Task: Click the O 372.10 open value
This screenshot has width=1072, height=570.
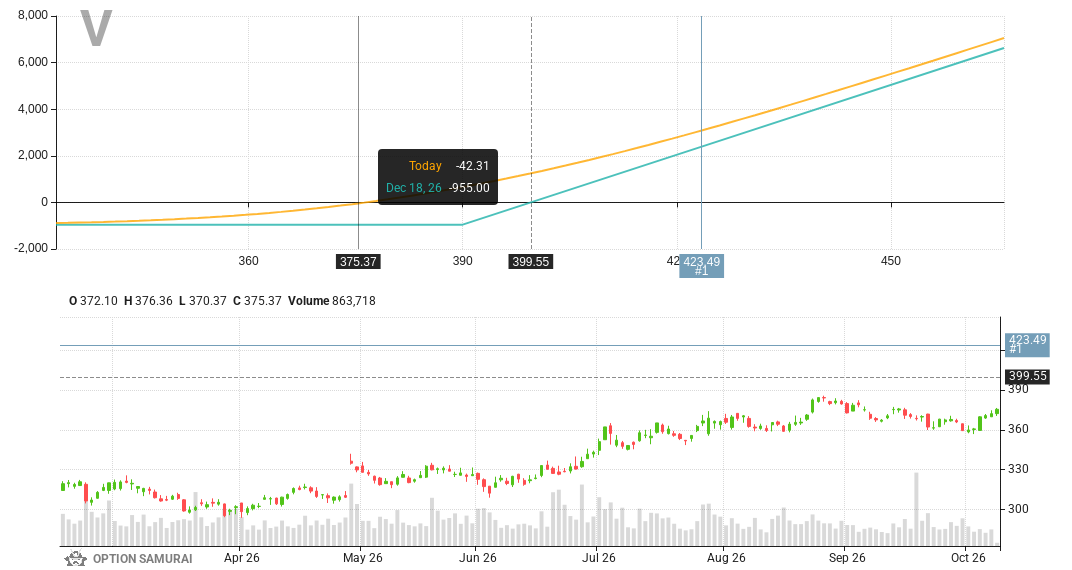Action: [94, 301]
